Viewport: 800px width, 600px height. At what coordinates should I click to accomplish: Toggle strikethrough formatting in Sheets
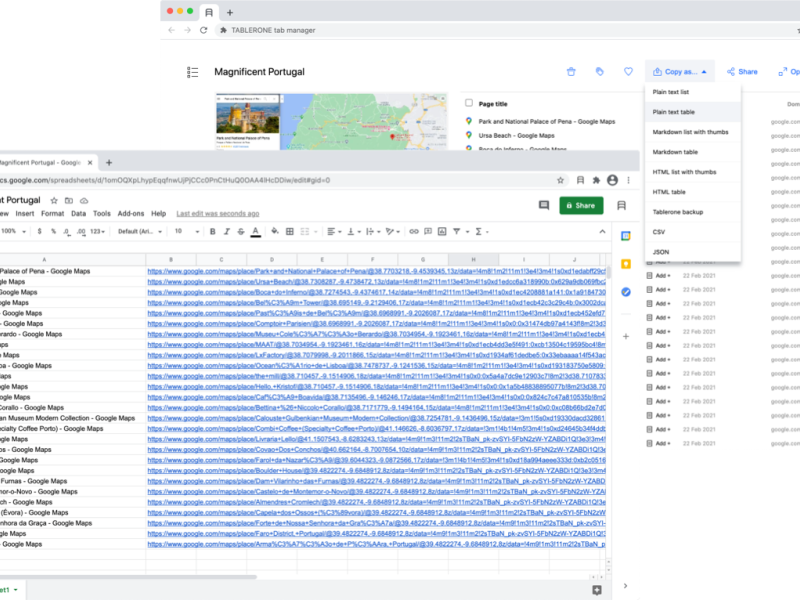[x=241, y=232]
